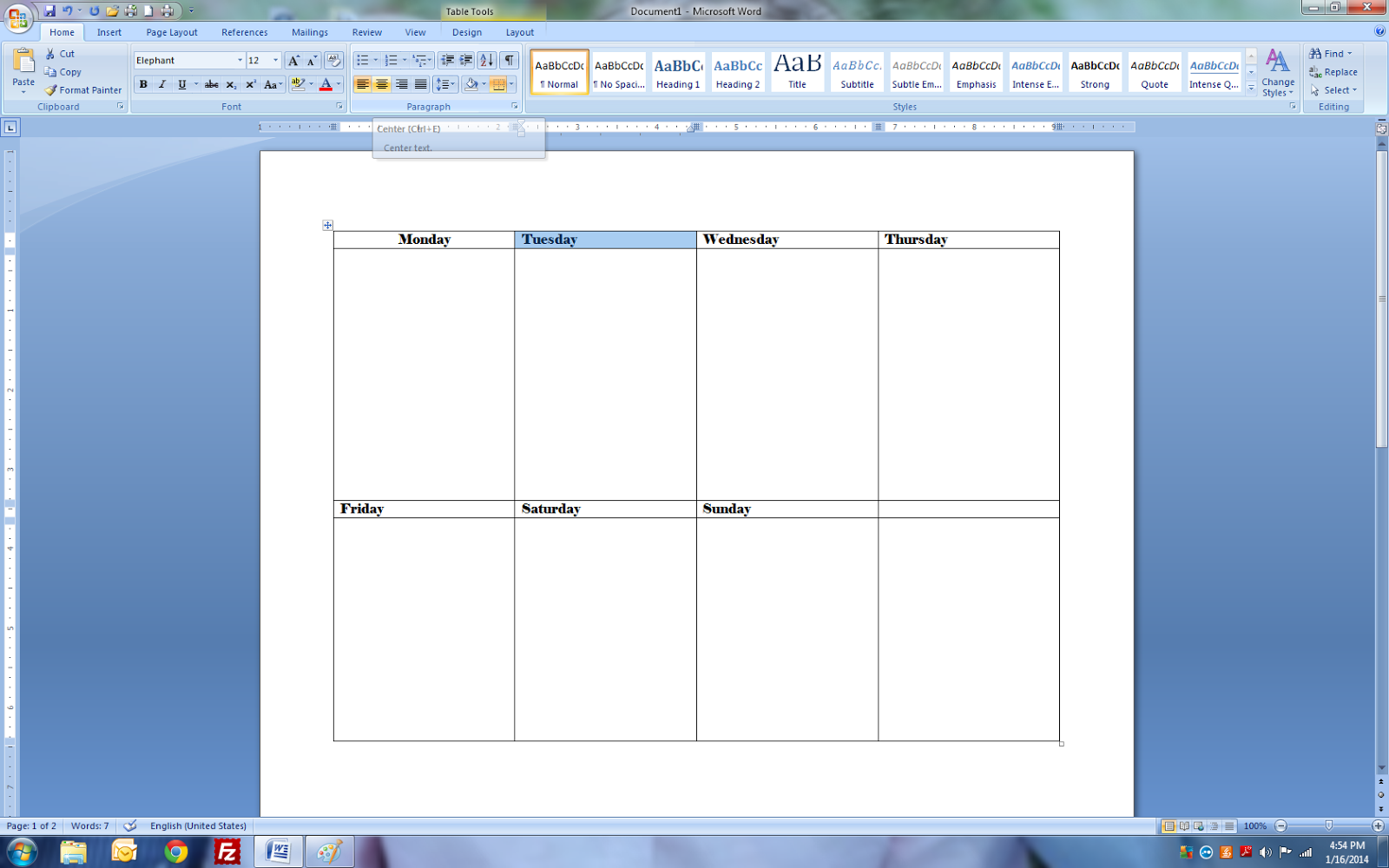Apply the text highlight color

point(298,84)
